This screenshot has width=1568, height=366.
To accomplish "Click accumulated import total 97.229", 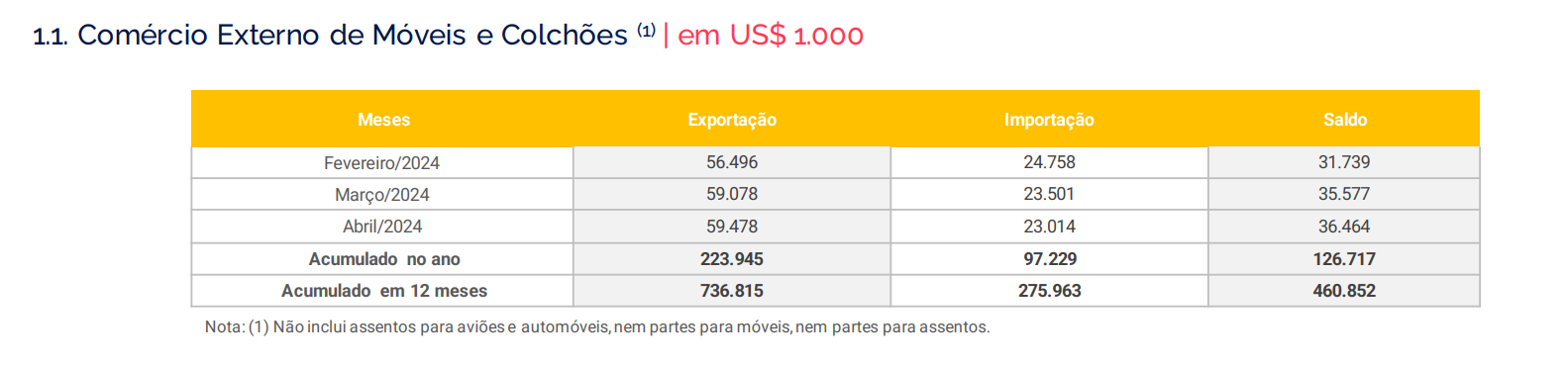I will [1049, 259].
